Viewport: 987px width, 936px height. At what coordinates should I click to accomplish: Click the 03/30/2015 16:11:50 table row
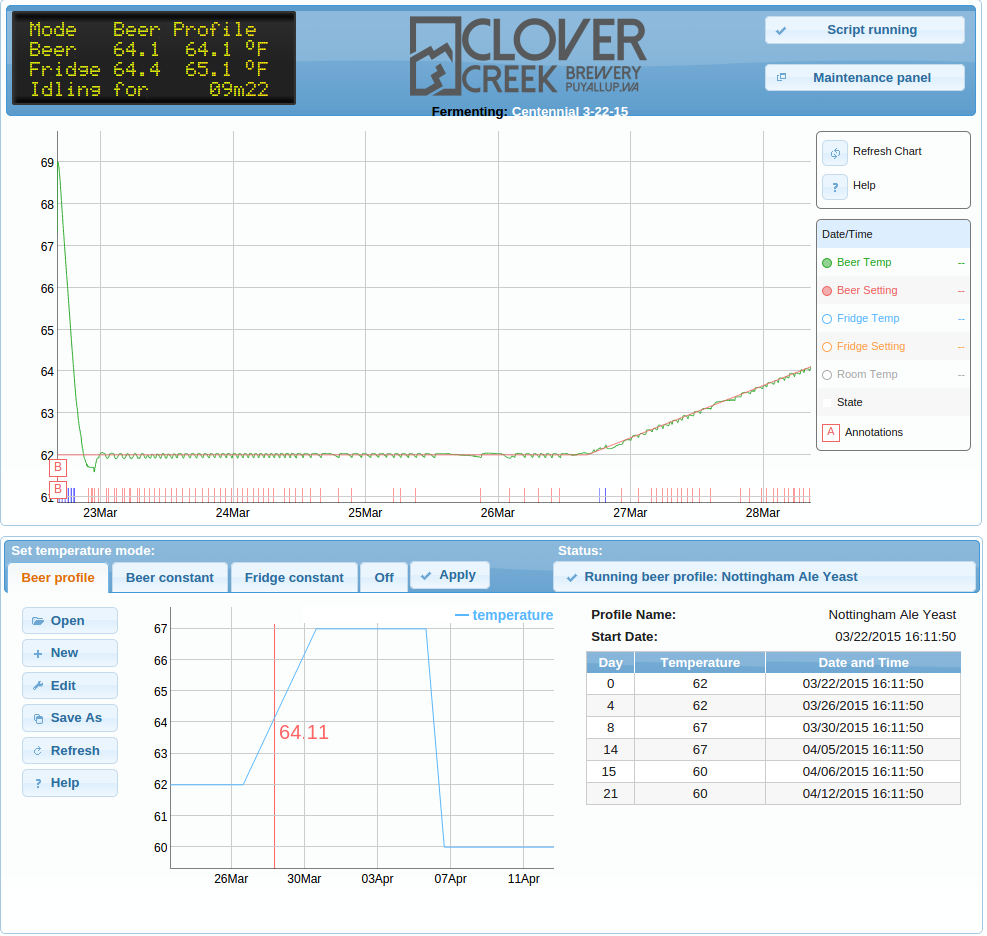[773, 728]
